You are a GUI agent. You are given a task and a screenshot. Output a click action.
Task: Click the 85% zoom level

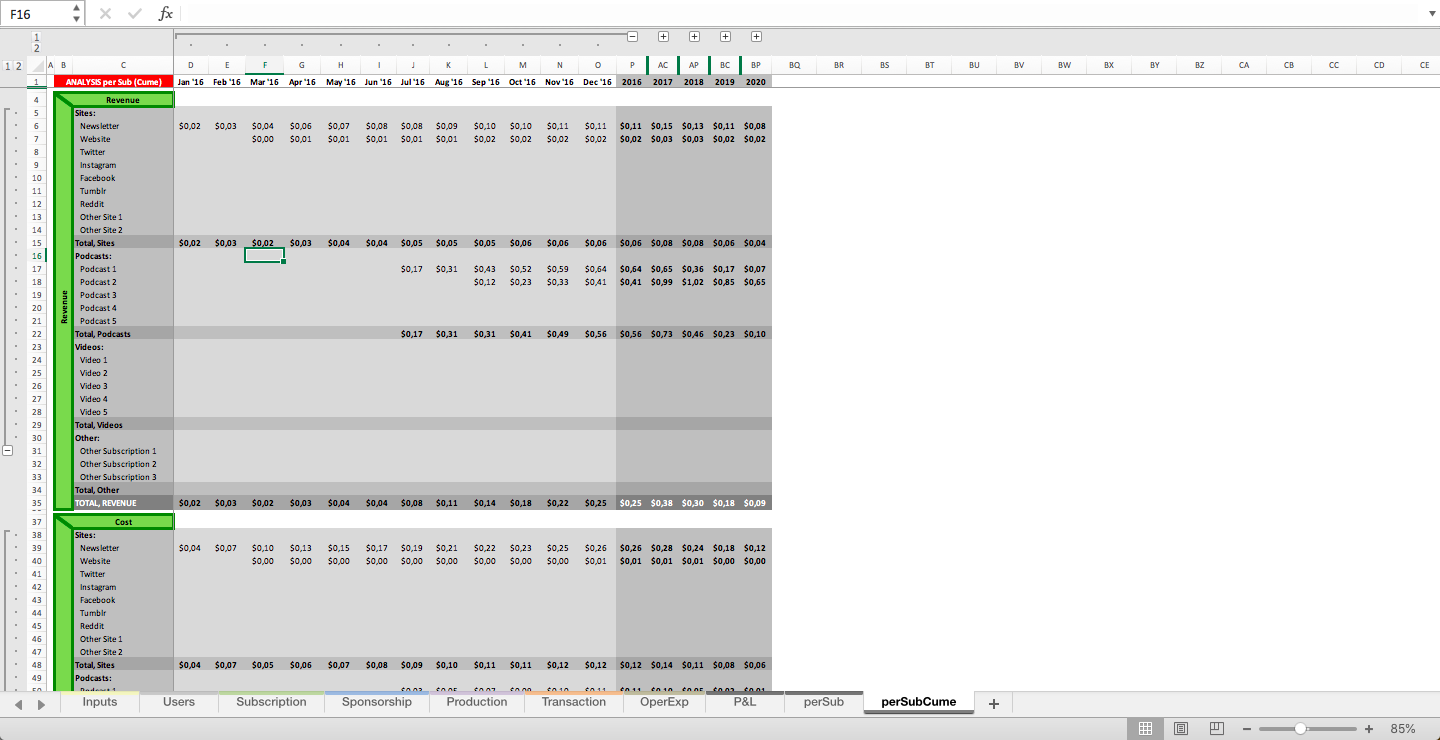click(x=1403, y=729)
